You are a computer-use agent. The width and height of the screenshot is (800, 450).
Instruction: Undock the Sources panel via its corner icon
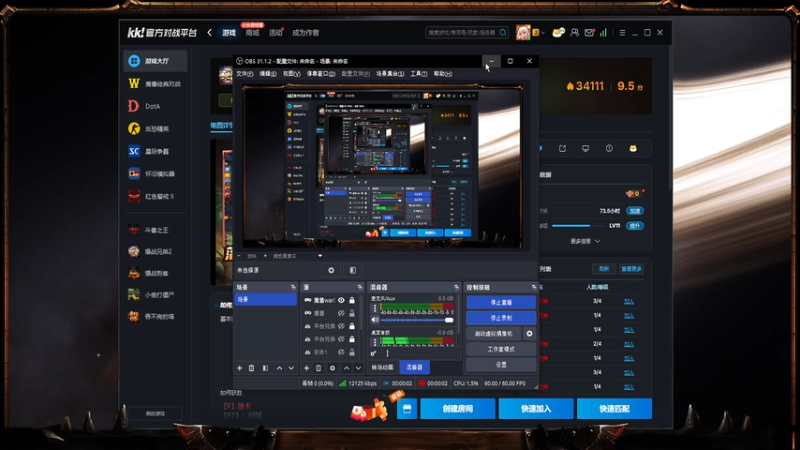[x=360, y=287]
